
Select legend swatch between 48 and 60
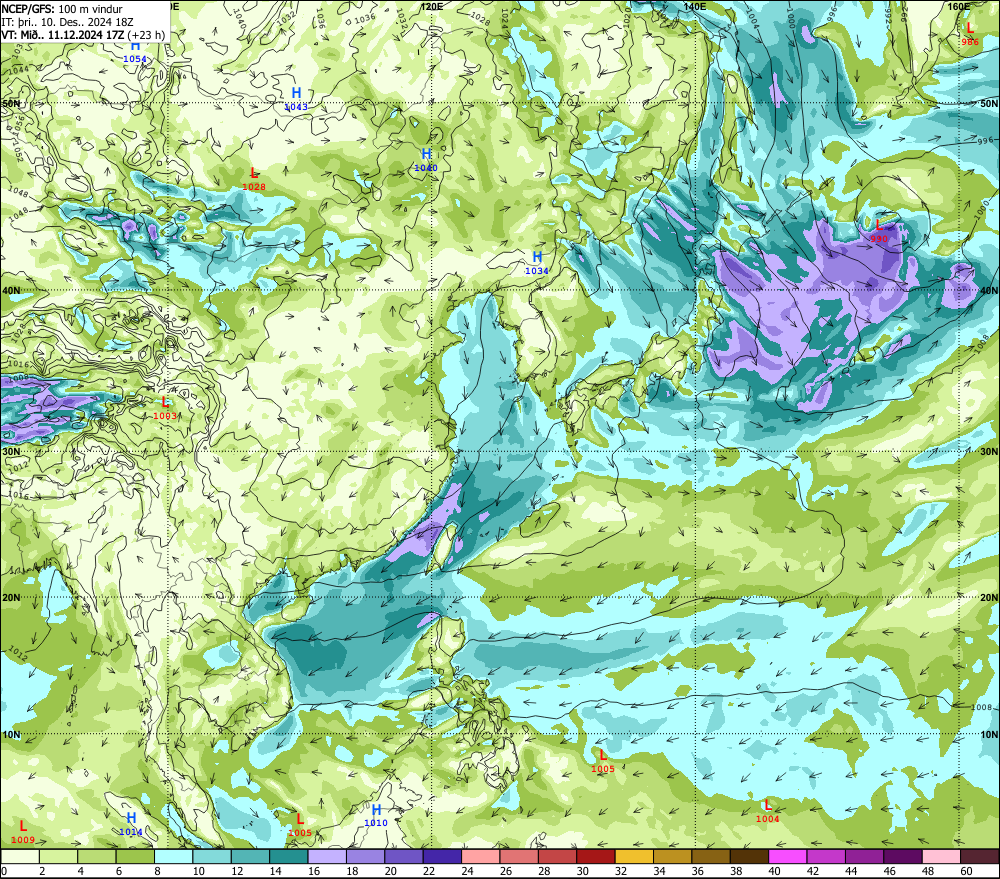941,857
